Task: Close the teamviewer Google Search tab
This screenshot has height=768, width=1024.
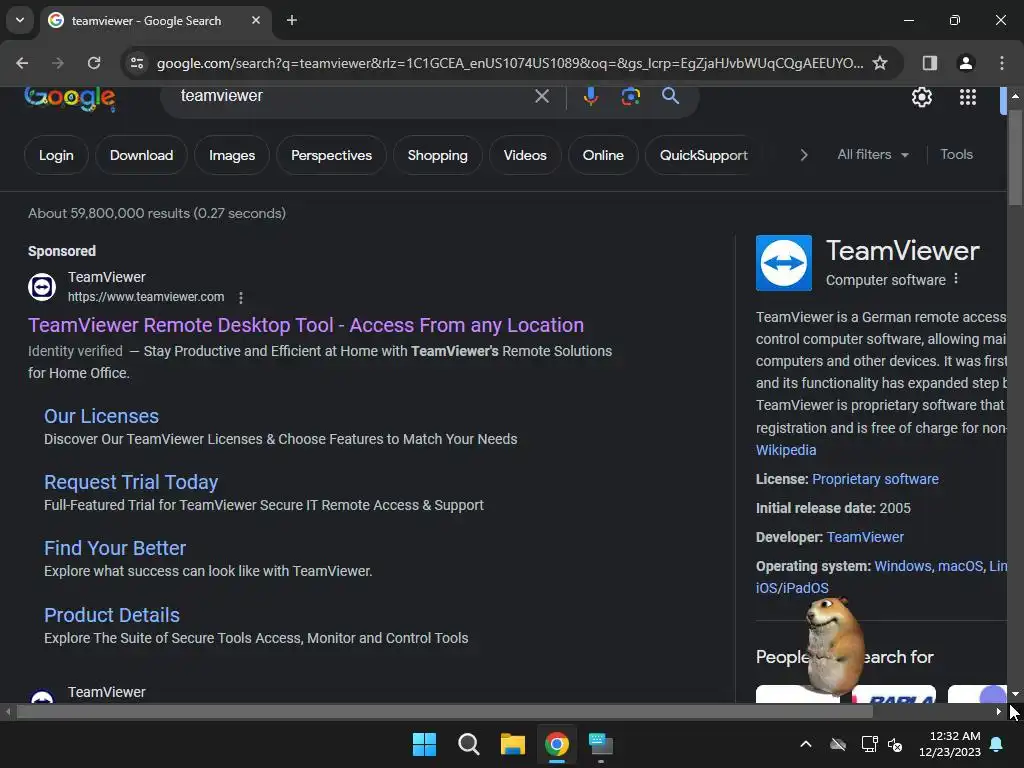Action: [x=256, y=20]
